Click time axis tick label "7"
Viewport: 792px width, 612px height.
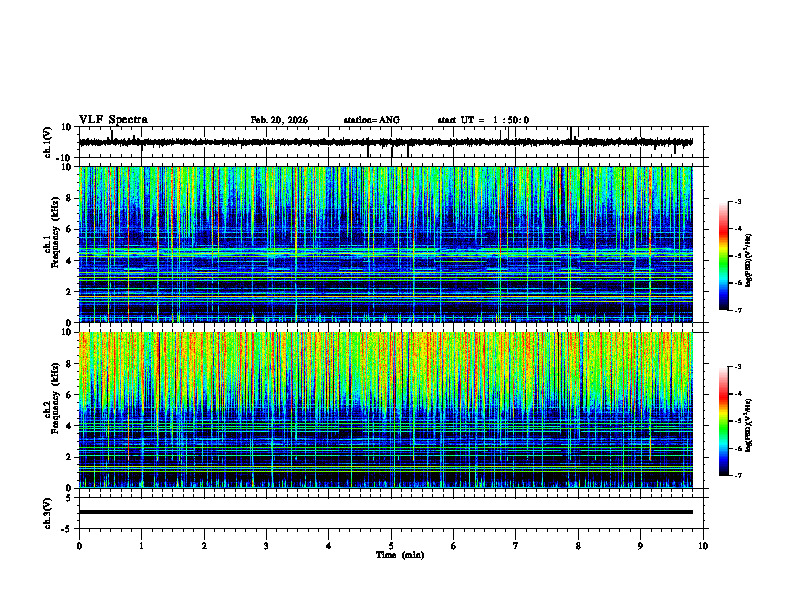click(x=516, y=546)
